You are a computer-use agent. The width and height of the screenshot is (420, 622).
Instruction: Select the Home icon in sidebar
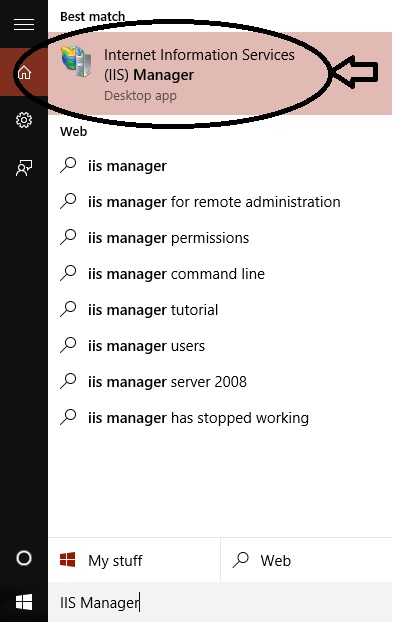click(24, 72)
